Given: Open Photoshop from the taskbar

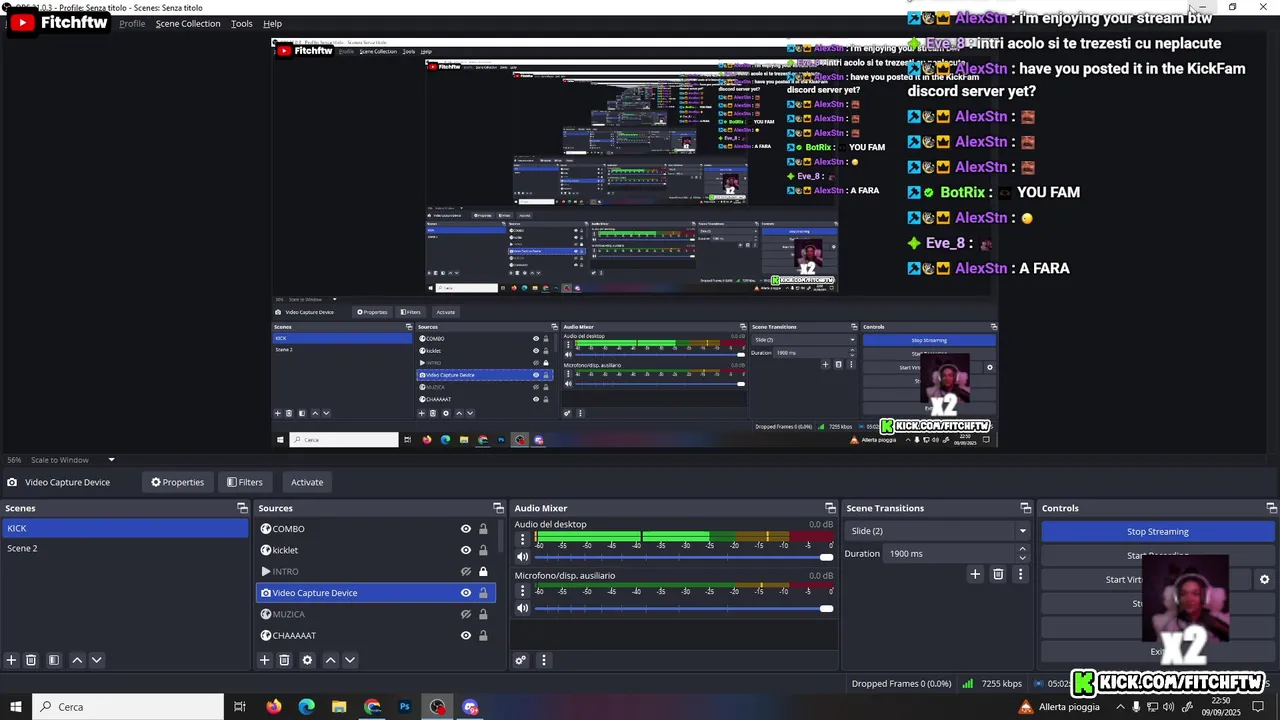Looking at the screenshot, I should 405,707.
